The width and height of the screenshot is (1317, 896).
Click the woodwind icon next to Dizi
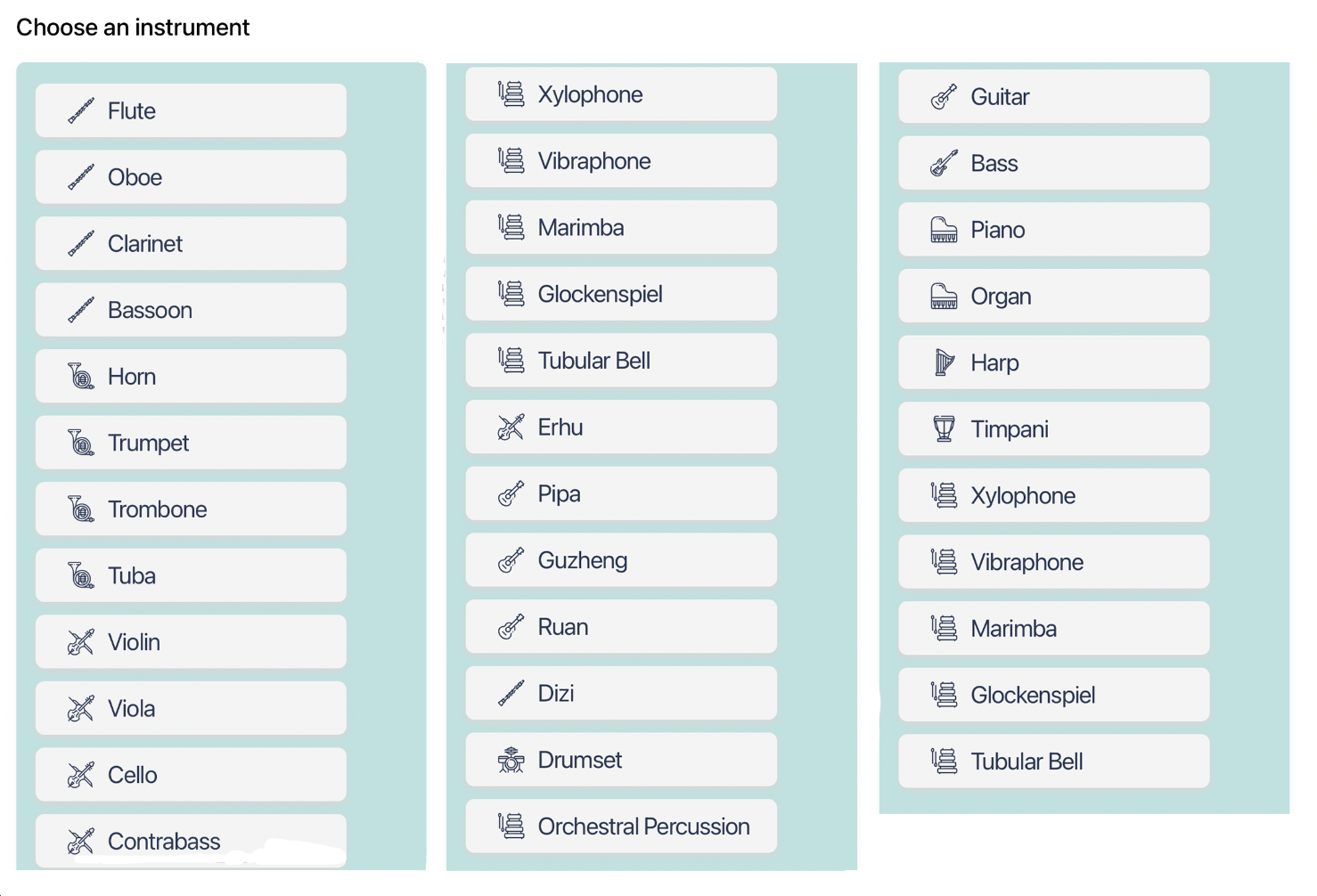pyautogui.click(x=511, y=694)
